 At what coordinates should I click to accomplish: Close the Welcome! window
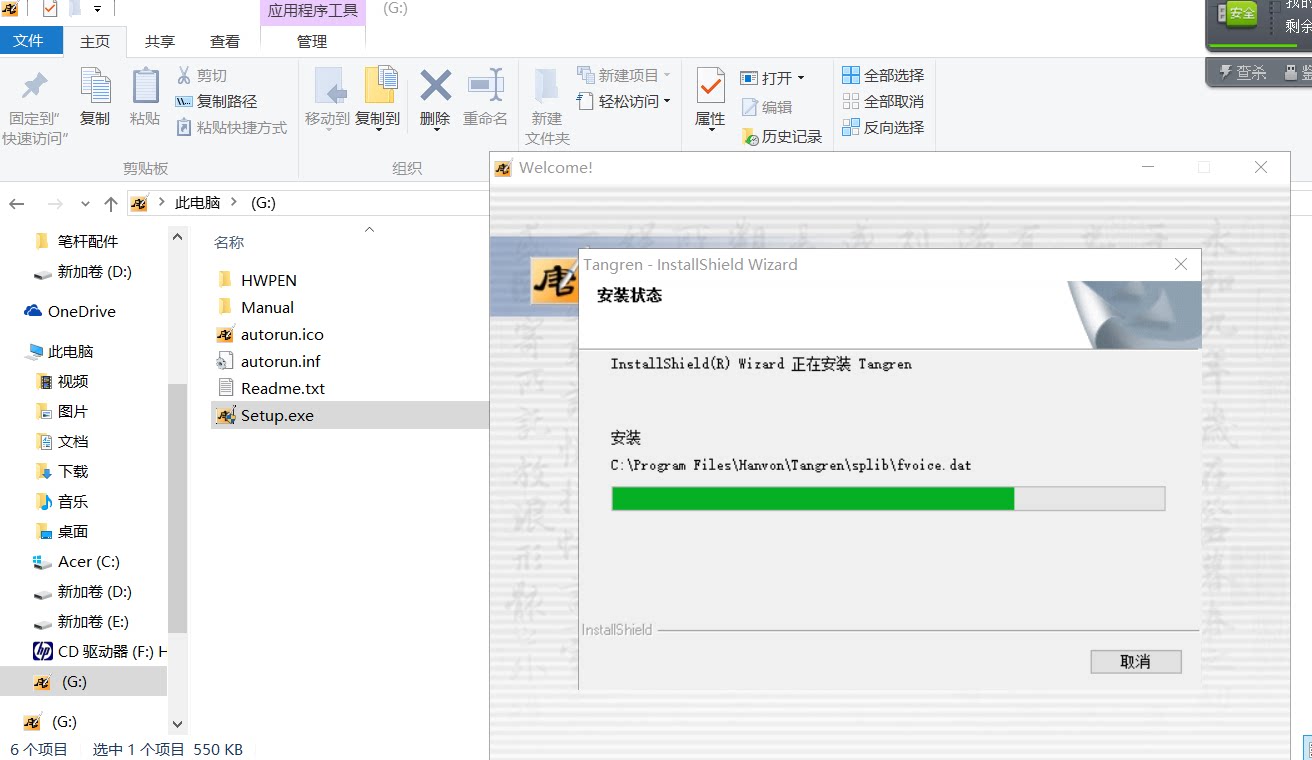click(1261, 167)
